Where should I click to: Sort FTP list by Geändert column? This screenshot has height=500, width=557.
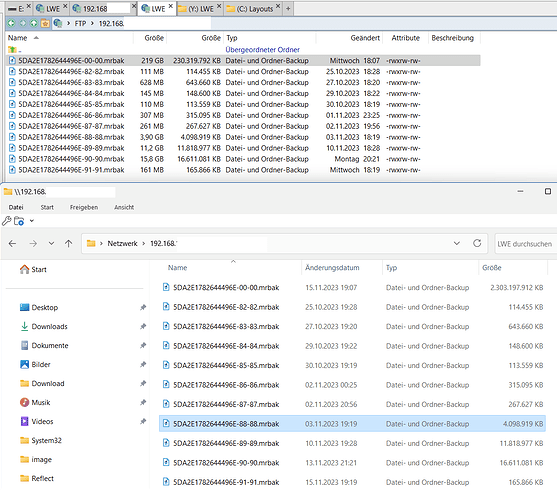click(365, 38)
